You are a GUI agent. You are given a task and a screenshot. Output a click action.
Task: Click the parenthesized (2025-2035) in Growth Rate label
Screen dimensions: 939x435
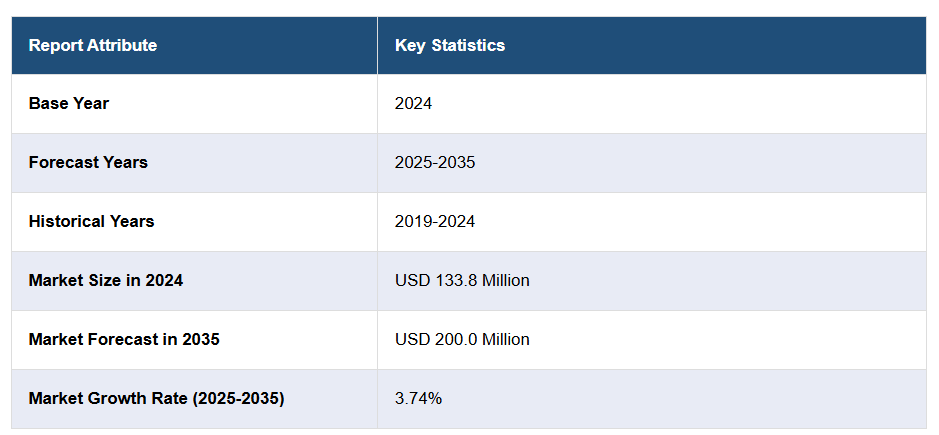click(x=238, y=398)
